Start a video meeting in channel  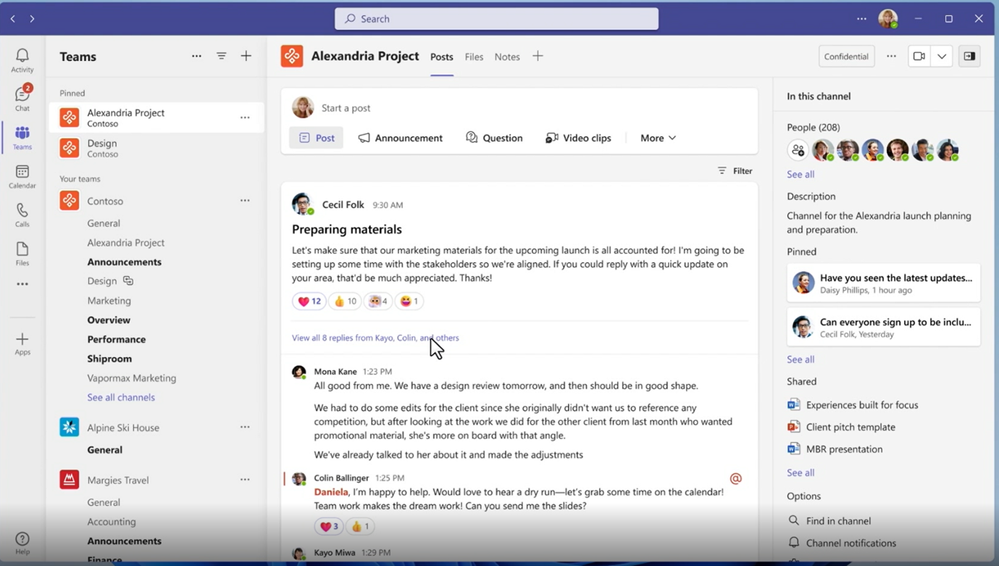pyautogui.click(x=919, y=56)
